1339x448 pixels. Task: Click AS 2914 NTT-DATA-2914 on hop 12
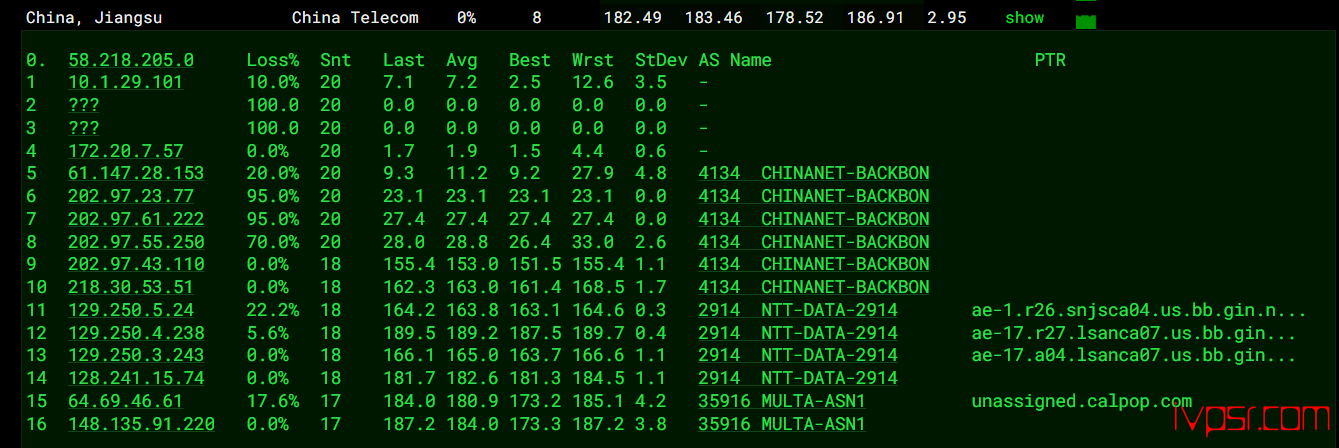coord(798,333)
